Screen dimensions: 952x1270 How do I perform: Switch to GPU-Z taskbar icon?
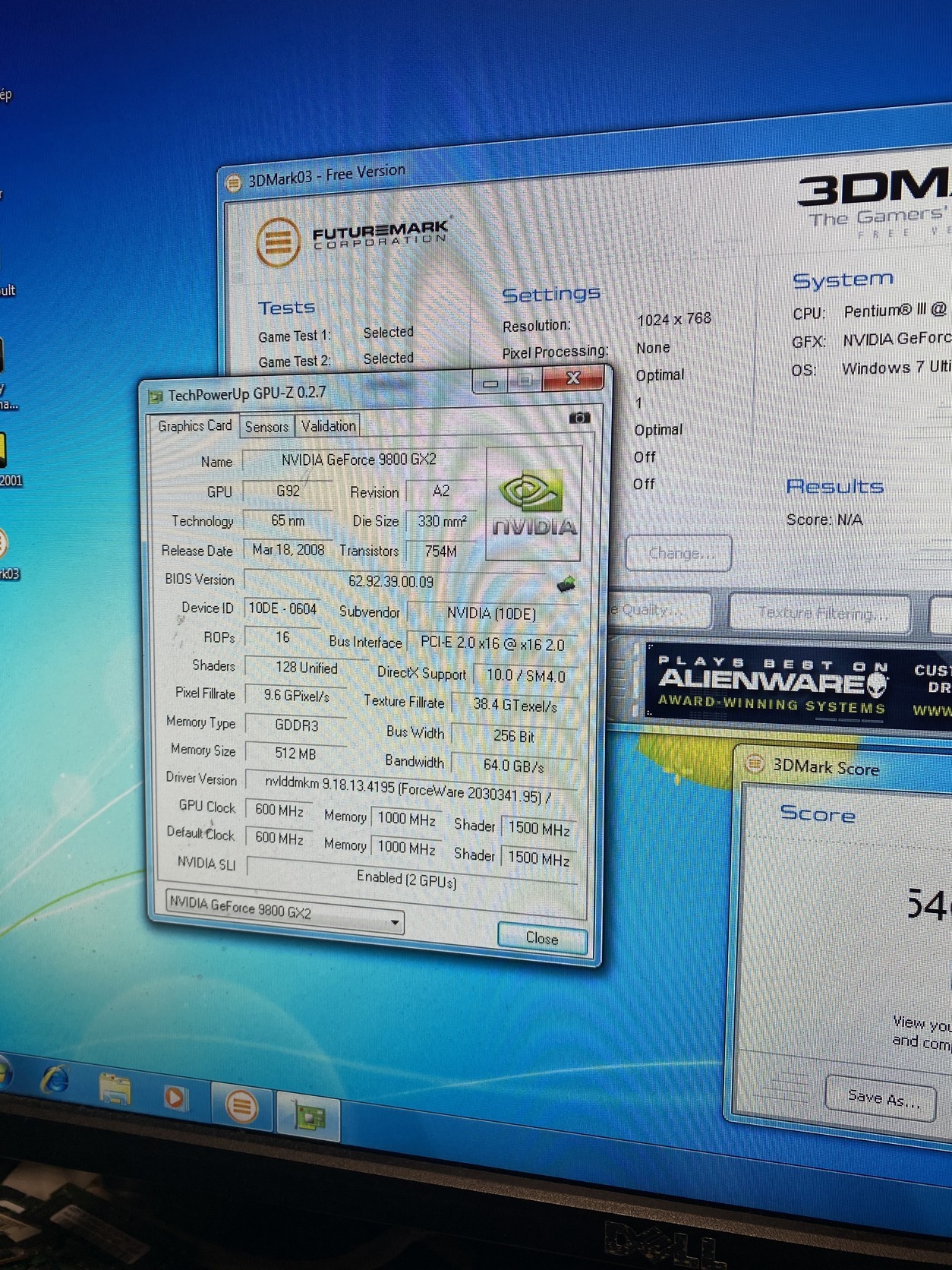[x=307, y=1116]
